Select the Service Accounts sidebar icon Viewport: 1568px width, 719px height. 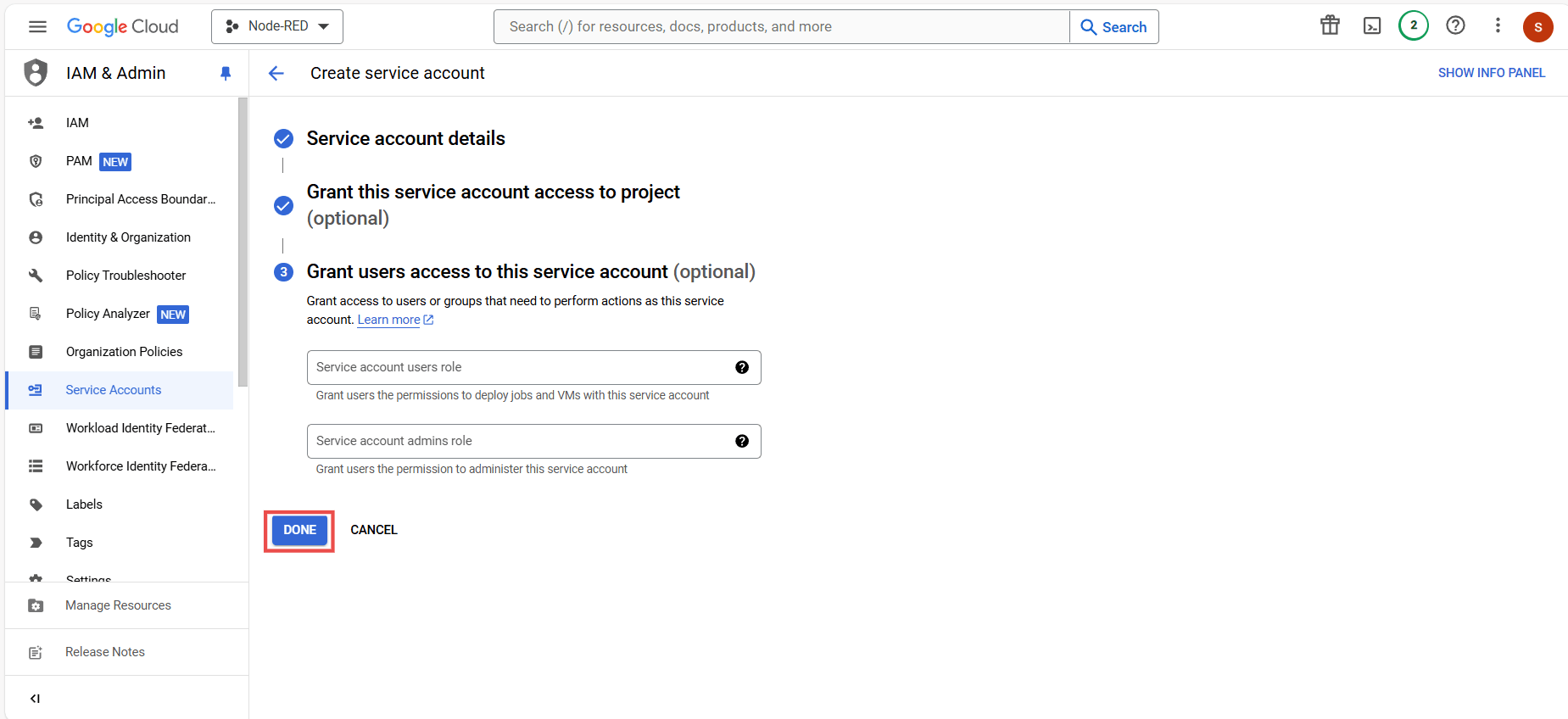point(35,390)
